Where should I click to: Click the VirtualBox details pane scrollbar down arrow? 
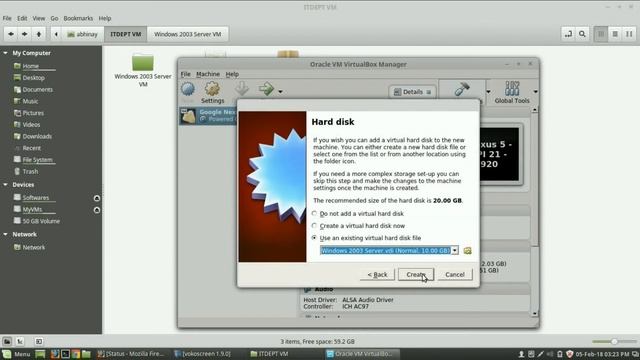click(x=535, y=313)
